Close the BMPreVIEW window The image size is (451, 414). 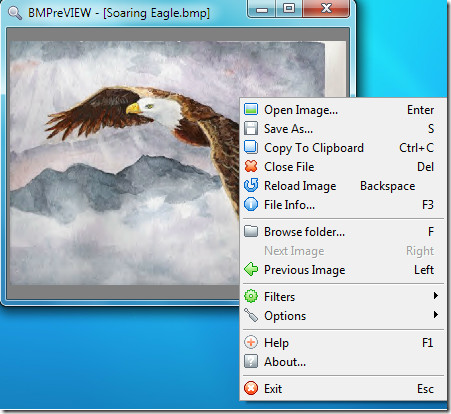[326, 9]
